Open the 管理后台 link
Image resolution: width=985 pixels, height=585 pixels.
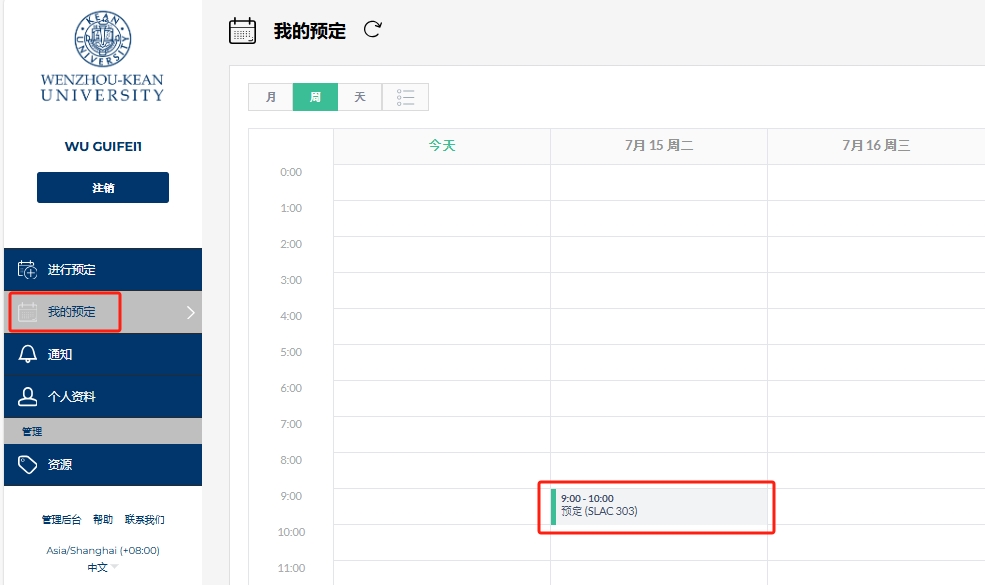click(x=62, y=520)
